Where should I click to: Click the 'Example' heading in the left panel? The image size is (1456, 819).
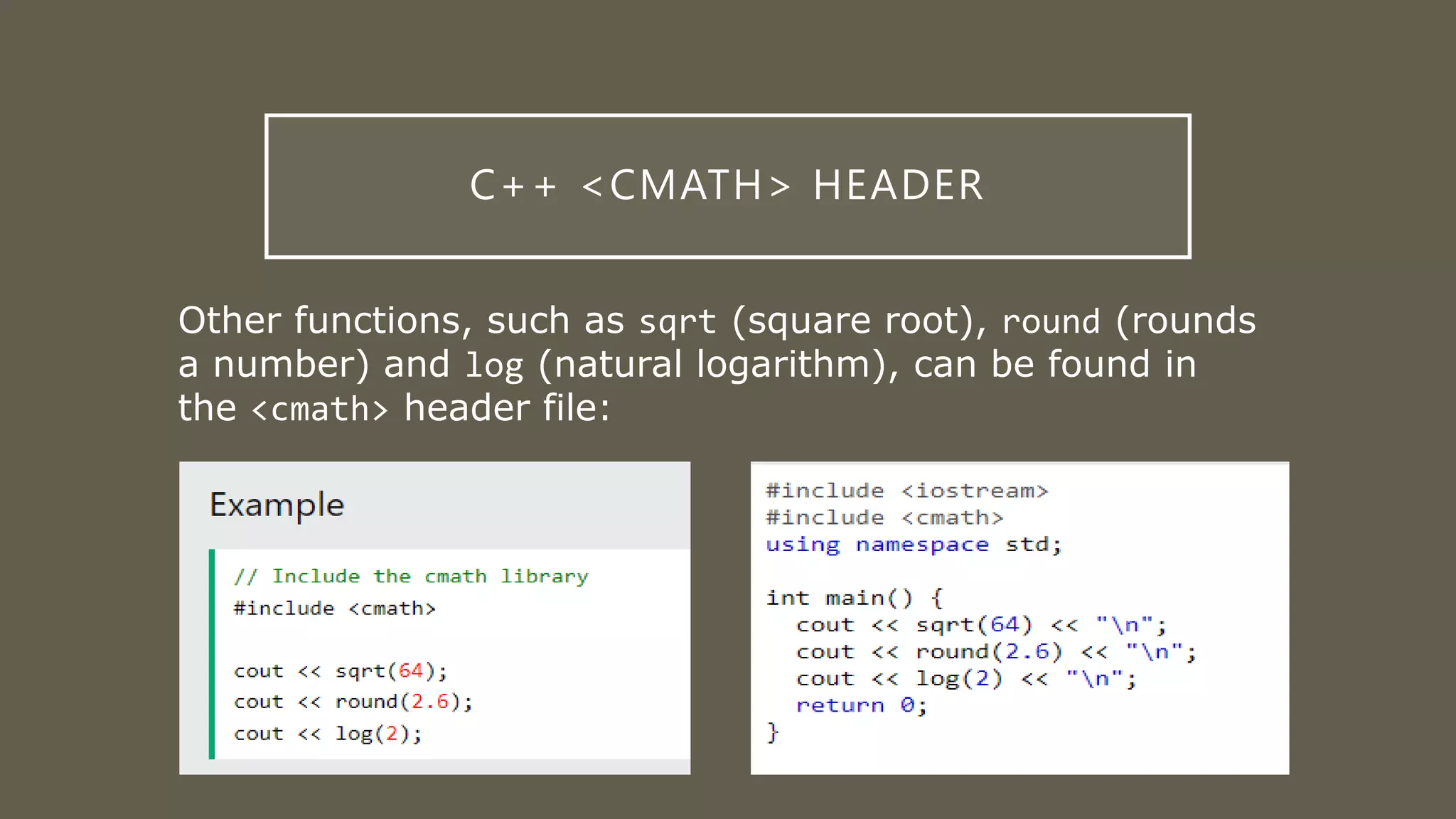tap(277, 505)
